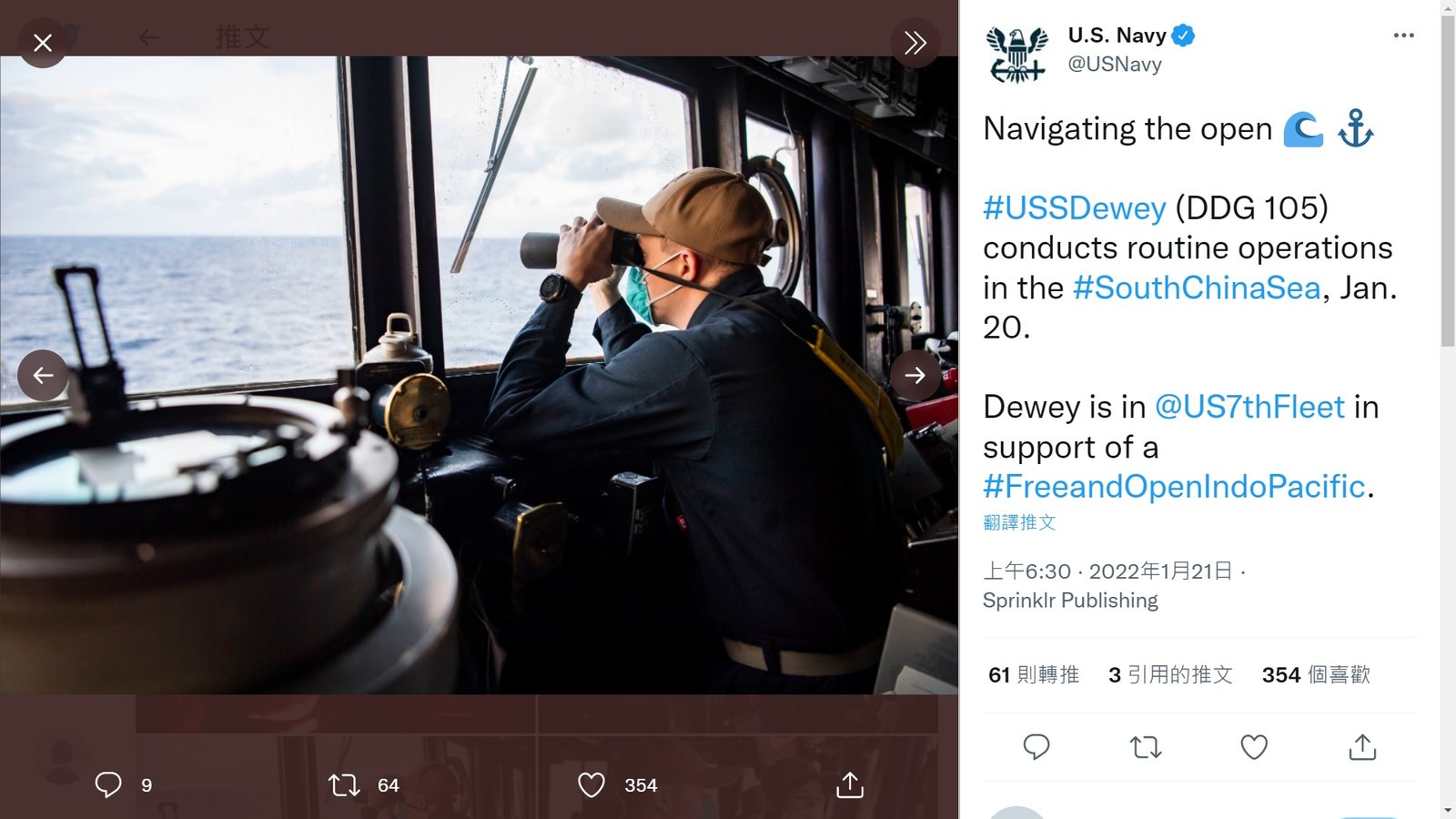The image size is (1456, 819).
Task: Go to the previous photo
Action: (x=43, y=375)
